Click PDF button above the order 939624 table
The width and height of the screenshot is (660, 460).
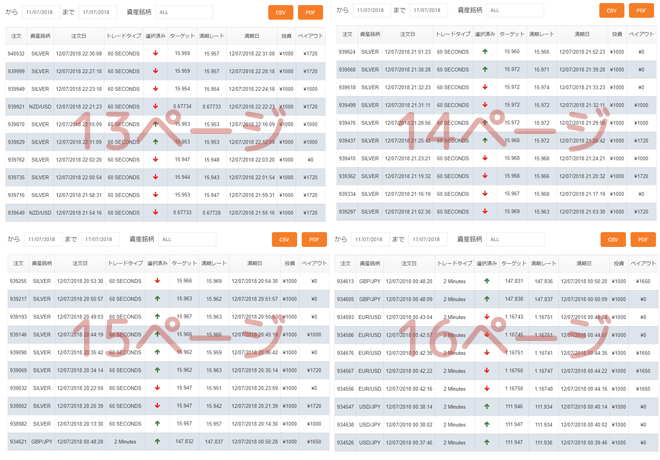point(641,10)
